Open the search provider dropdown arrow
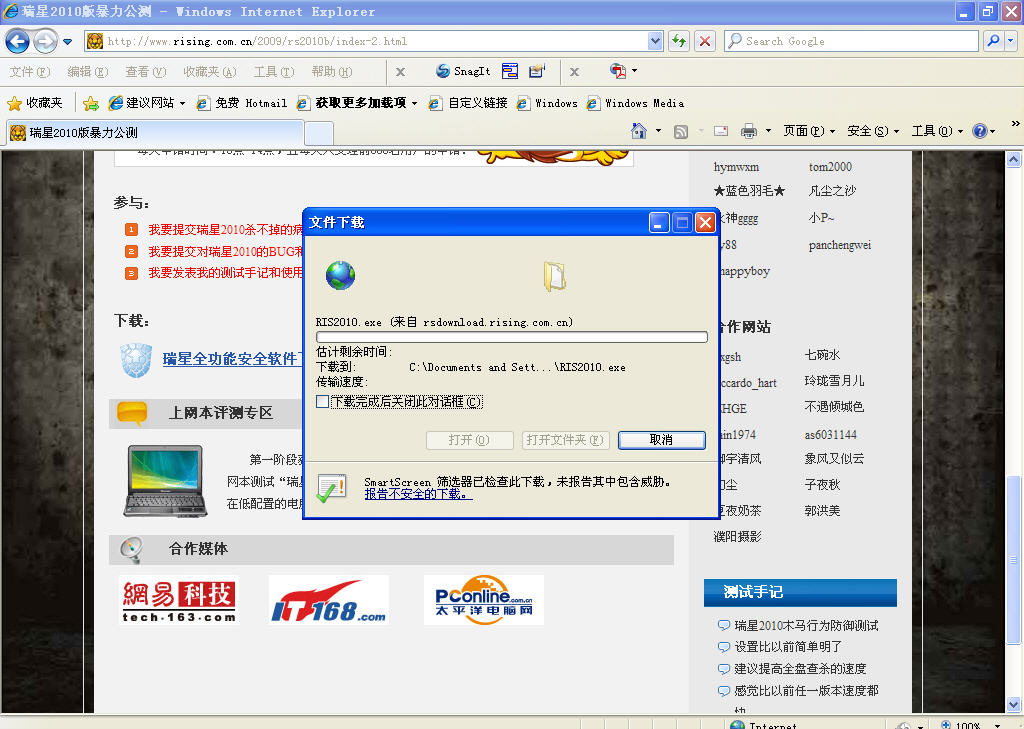The image size is (1024, 729). coord(1010,41)
